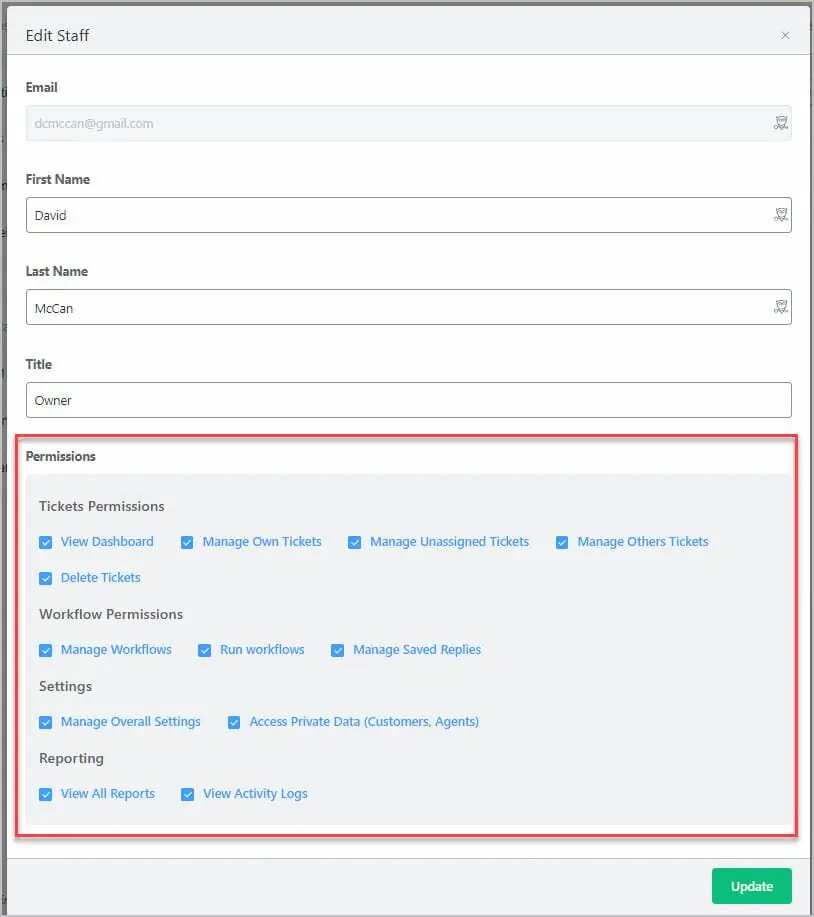Disable Manage Unassigned Tickets permission
Image resolution: width=814 pixels, height=917 pixels.
(x=355, y=542)
